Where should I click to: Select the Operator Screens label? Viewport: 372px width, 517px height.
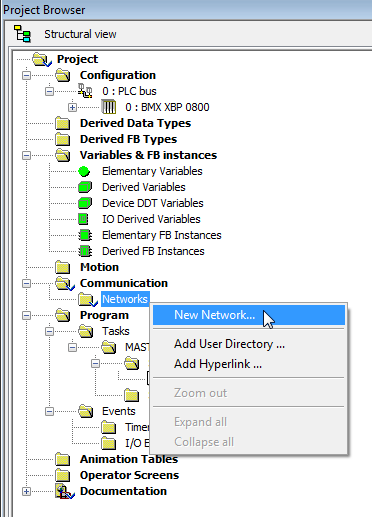click(129, 475)
